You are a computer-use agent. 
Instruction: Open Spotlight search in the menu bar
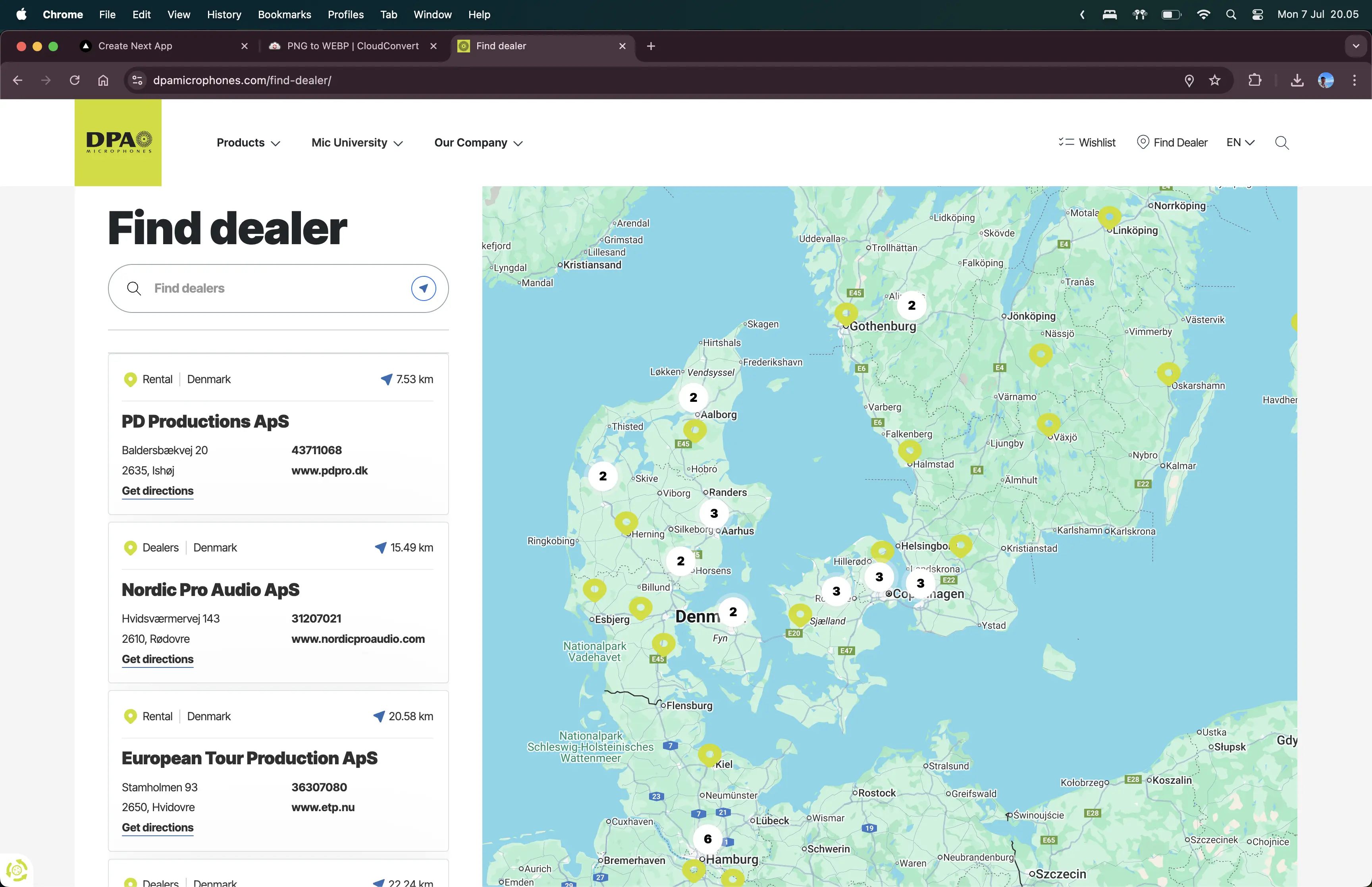click(x=1231, y=14)
